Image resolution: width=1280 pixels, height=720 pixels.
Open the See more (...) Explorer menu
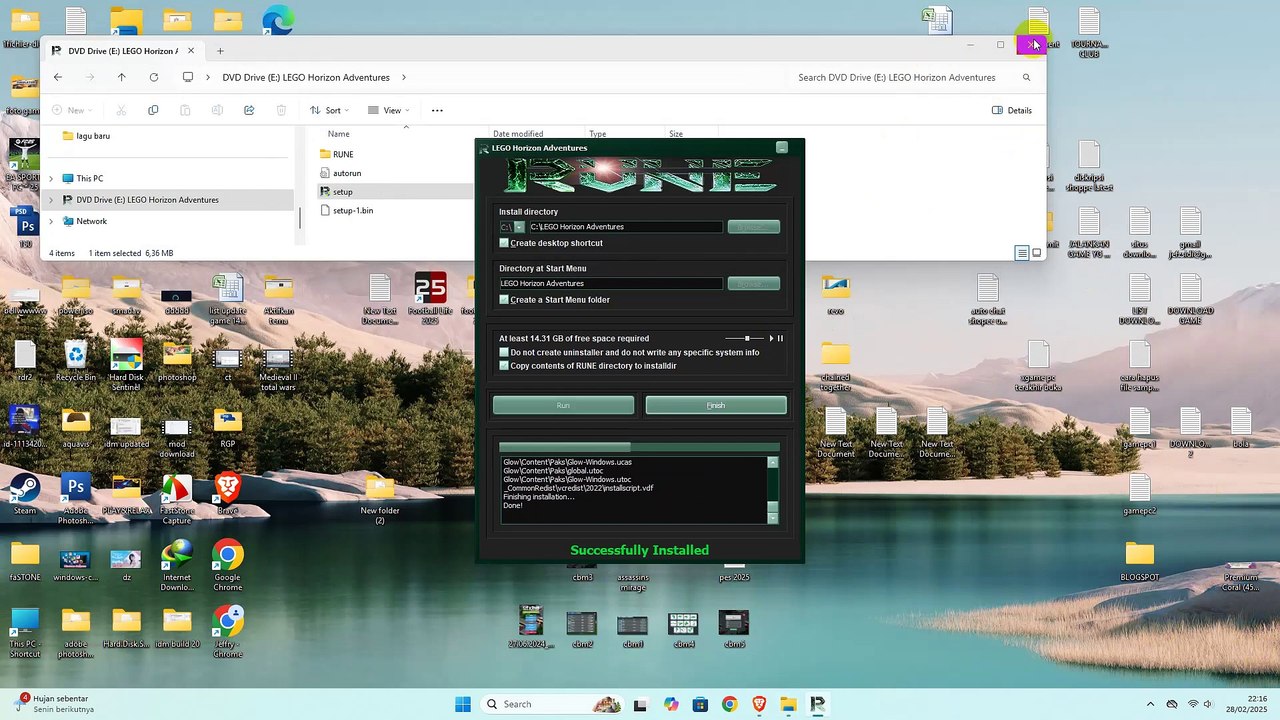pyautogui.click(x=437, y=110)
